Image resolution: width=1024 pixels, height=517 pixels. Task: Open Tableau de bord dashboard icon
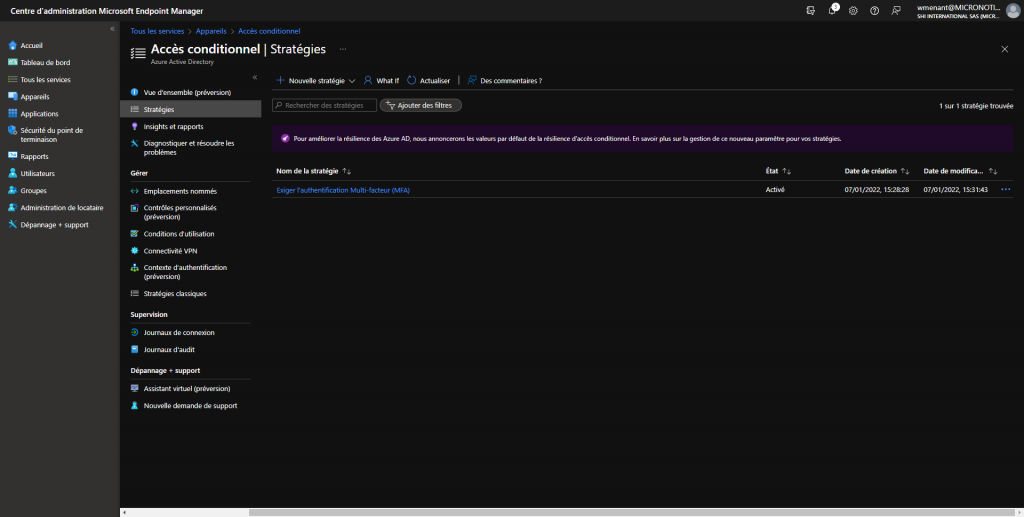[x=12, y=63]
